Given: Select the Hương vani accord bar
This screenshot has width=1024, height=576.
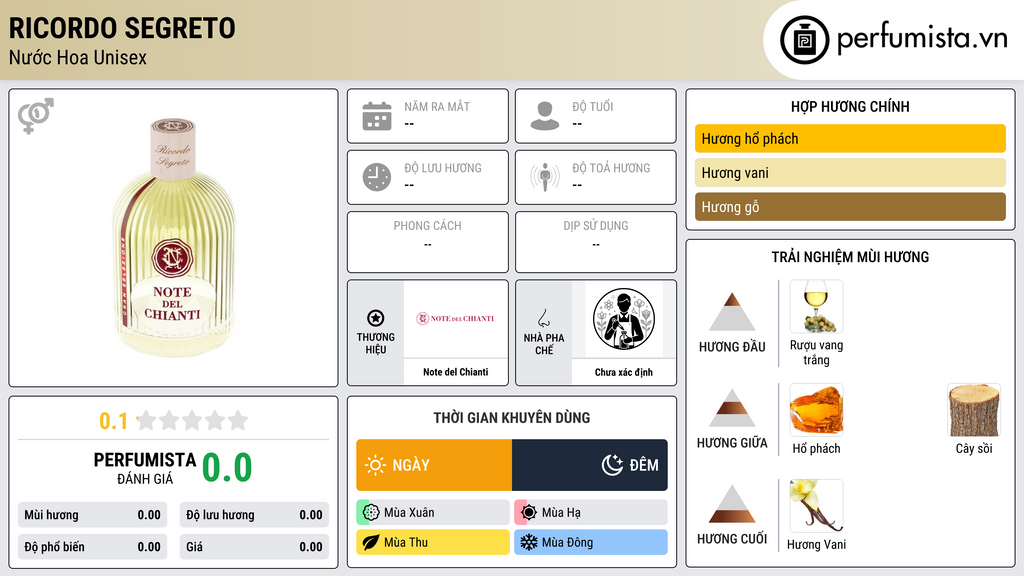Looking at the screenshot, I should point(850,173).
